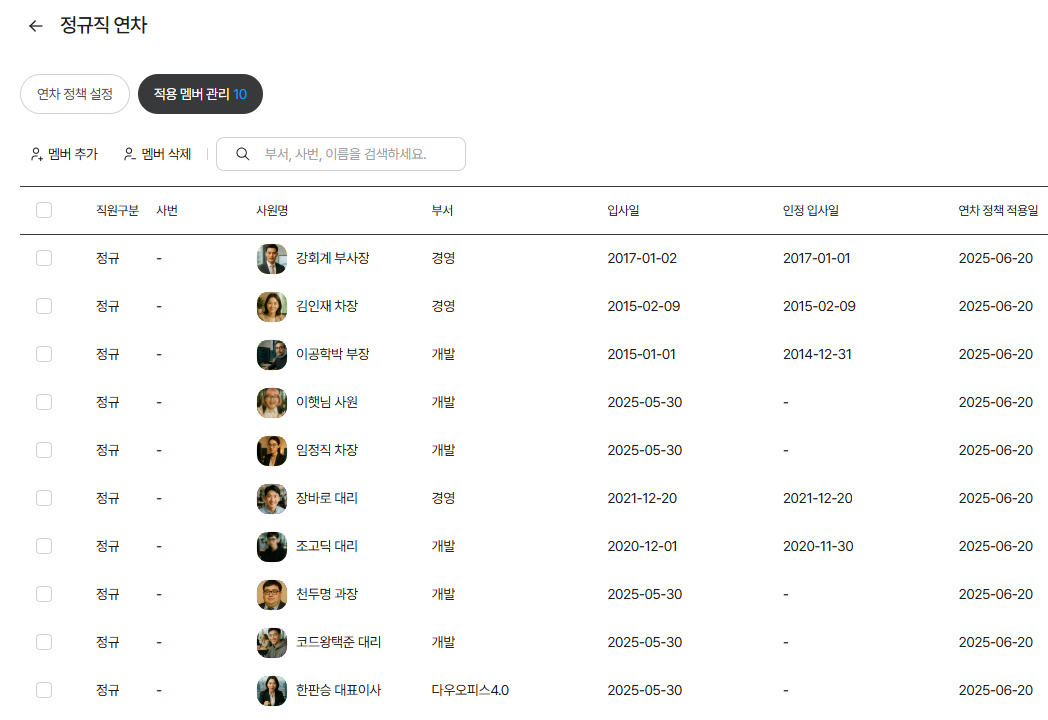This screenshot has height=720, width=1048.
Task: Open the 적용 멤버 관리 tab
Action: click(200, 94)
